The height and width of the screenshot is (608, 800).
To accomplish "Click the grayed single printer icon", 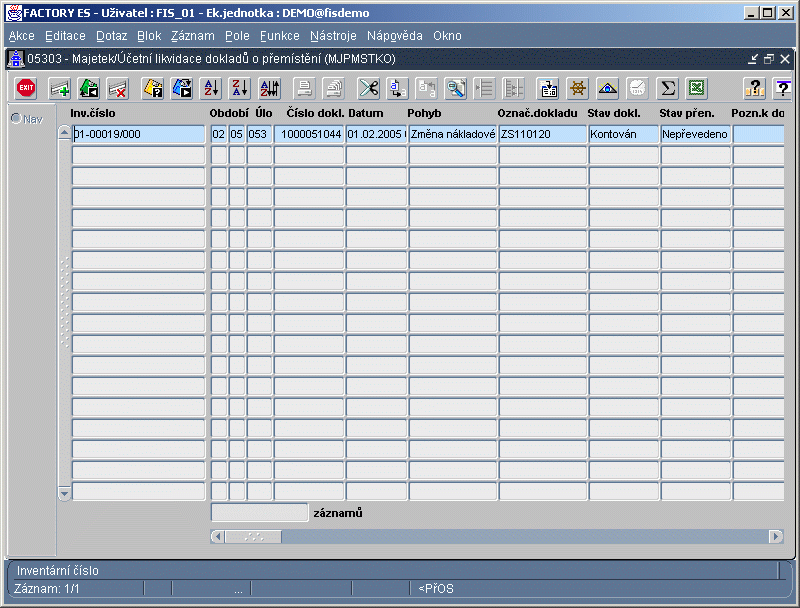I will [305, 88].
